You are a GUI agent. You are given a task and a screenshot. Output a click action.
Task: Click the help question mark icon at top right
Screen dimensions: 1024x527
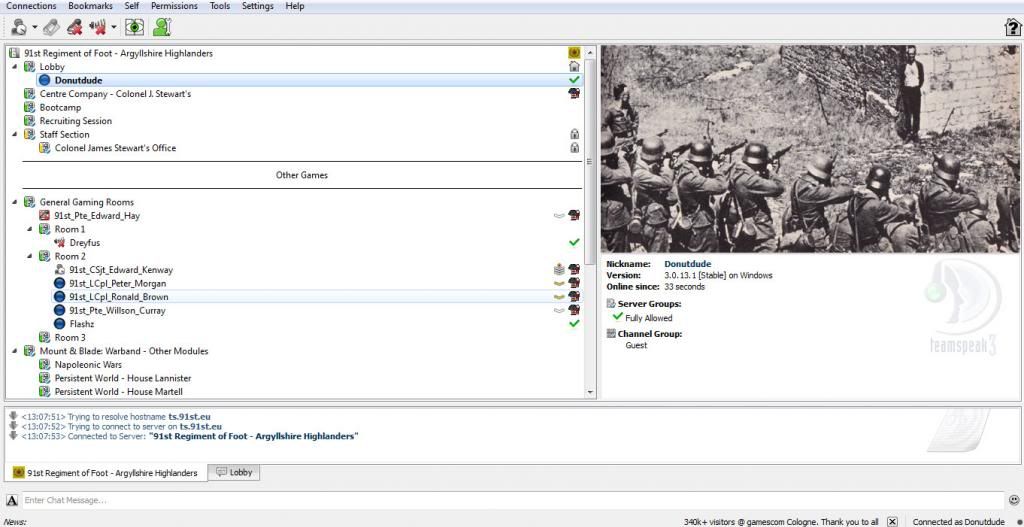pyautogui.click(x=1012, y=28)
